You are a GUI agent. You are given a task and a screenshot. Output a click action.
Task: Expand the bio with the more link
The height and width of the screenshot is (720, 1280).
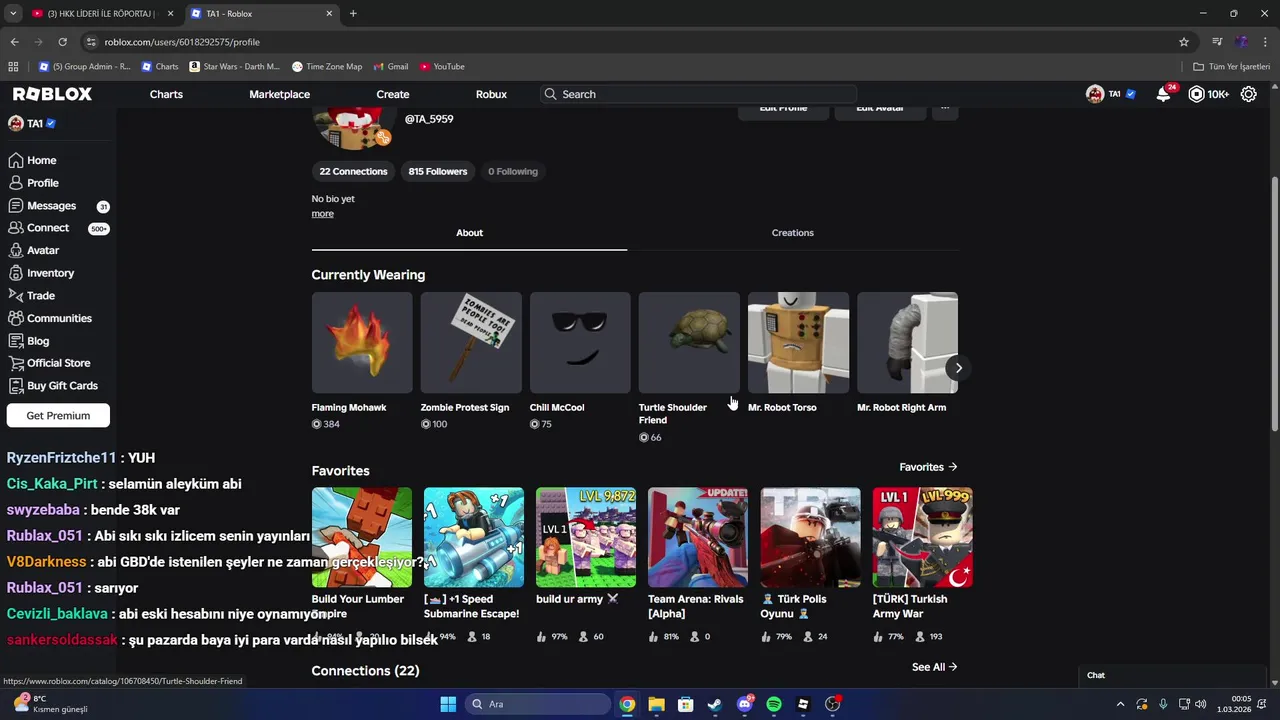coord(322,213)
